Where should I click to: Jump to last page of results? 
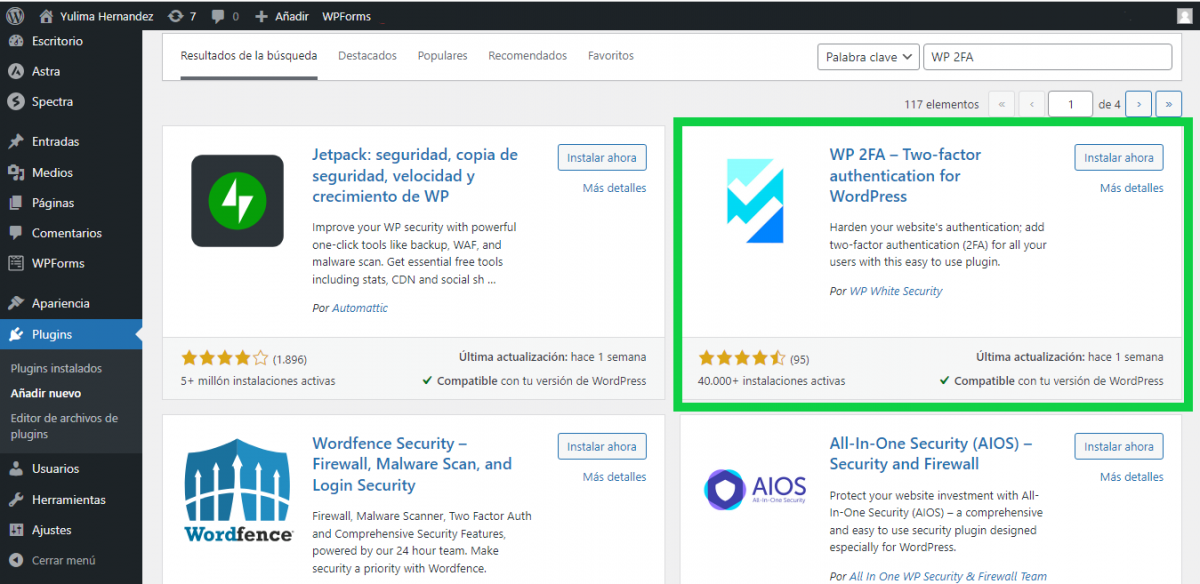click(x=1168, y=104)
